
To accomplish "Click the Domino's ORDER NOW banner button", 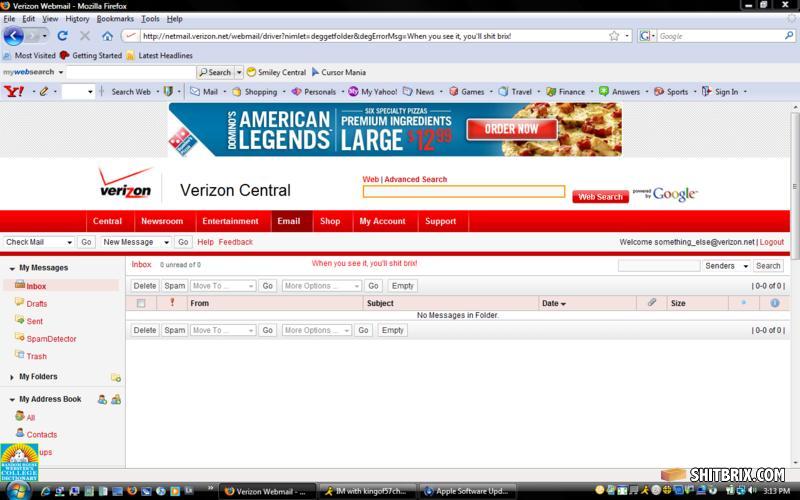I will tap(512, 129).
